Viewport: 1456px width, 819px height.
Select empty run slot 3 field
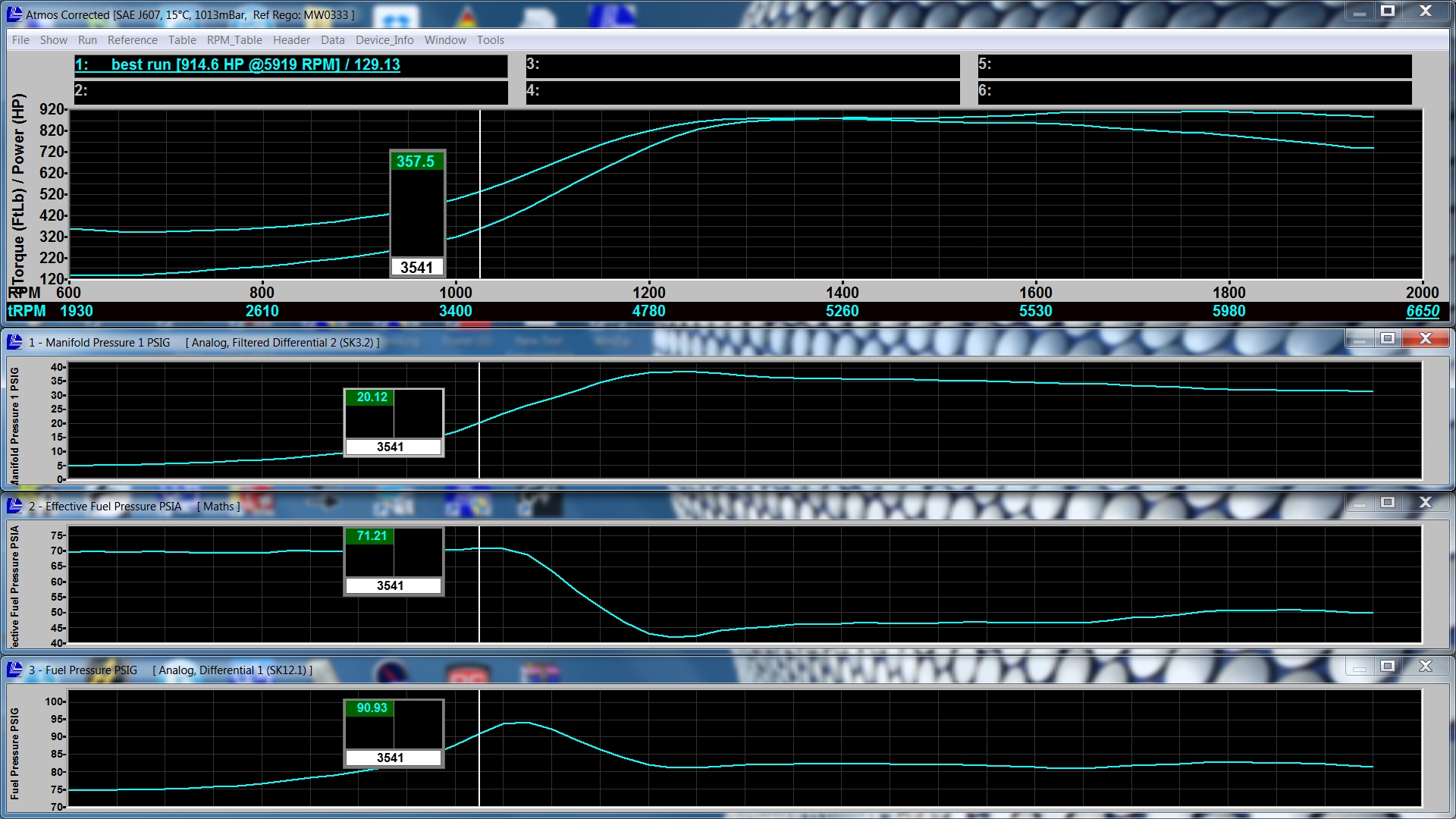point(742,65)
